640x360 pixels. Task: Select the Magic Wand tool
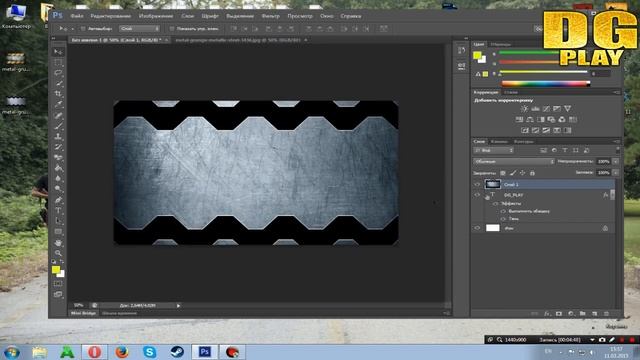58,84
